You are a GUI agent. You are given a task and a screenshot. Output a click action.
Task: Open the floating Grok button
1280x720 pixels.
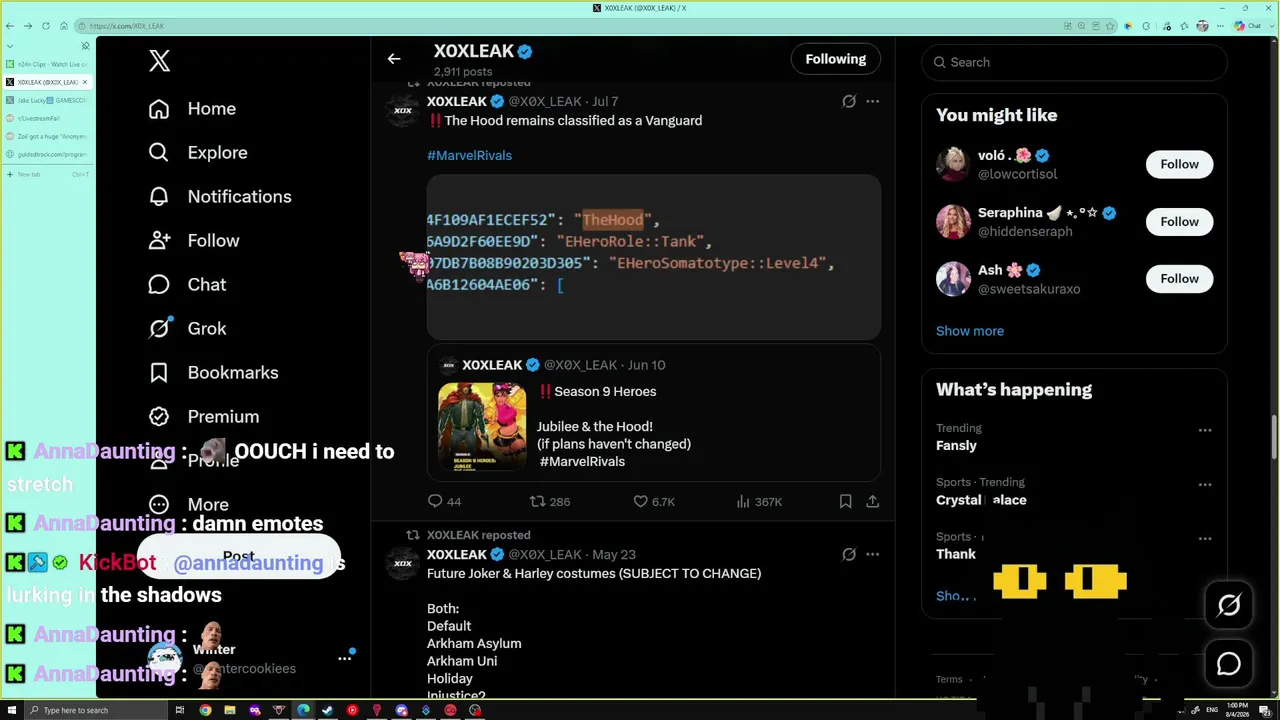click(x=1229, y=604)
